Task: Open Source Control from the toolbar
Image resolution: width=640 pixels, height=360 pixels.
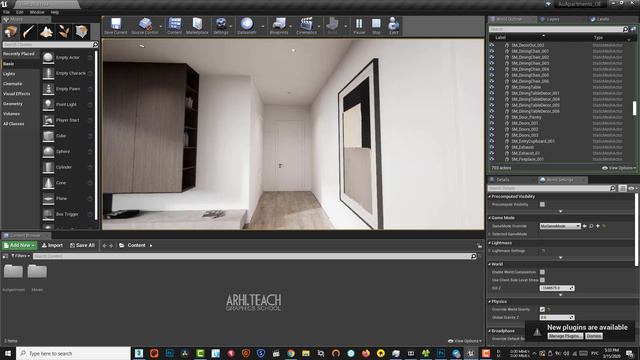Action: [x=144, y=26]
